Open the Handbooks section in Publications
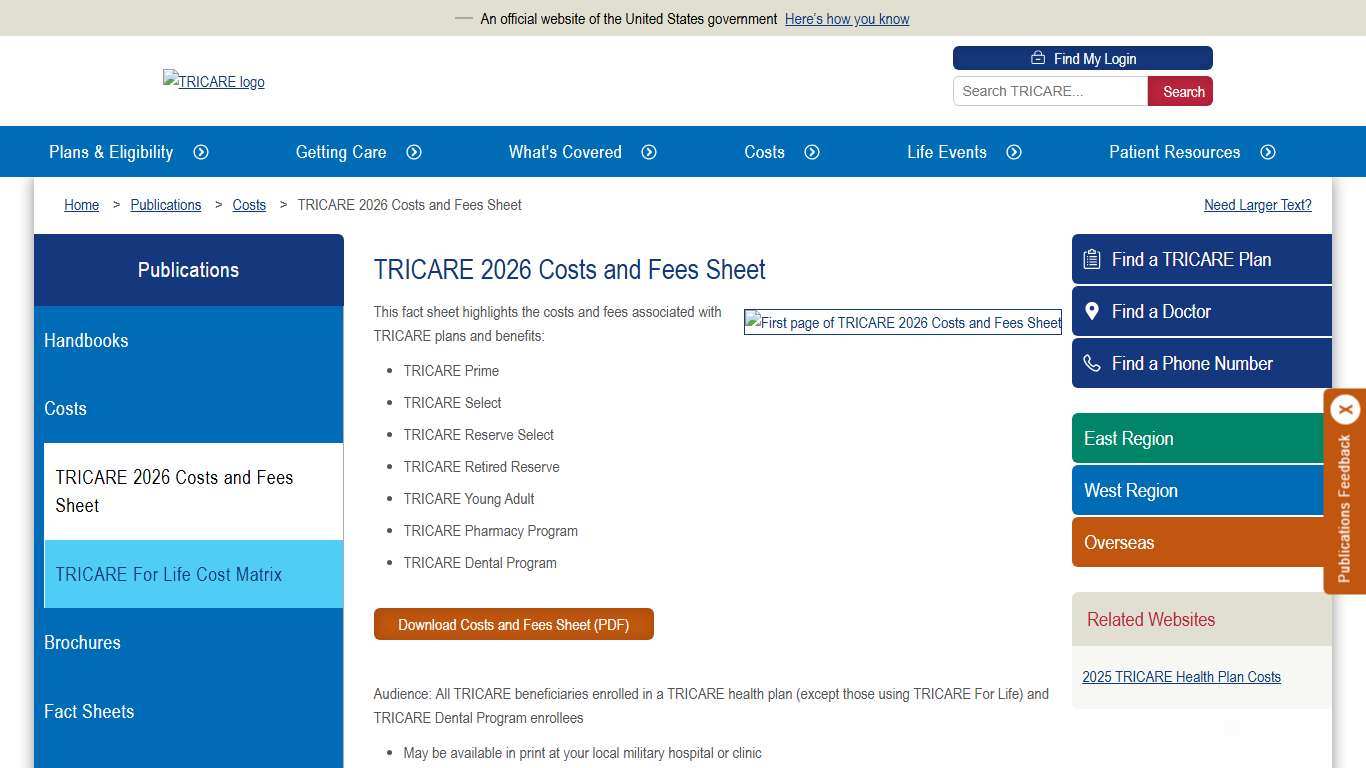Image resolution: width=1366 pixels, height=768 pixels. coord(86,341)
